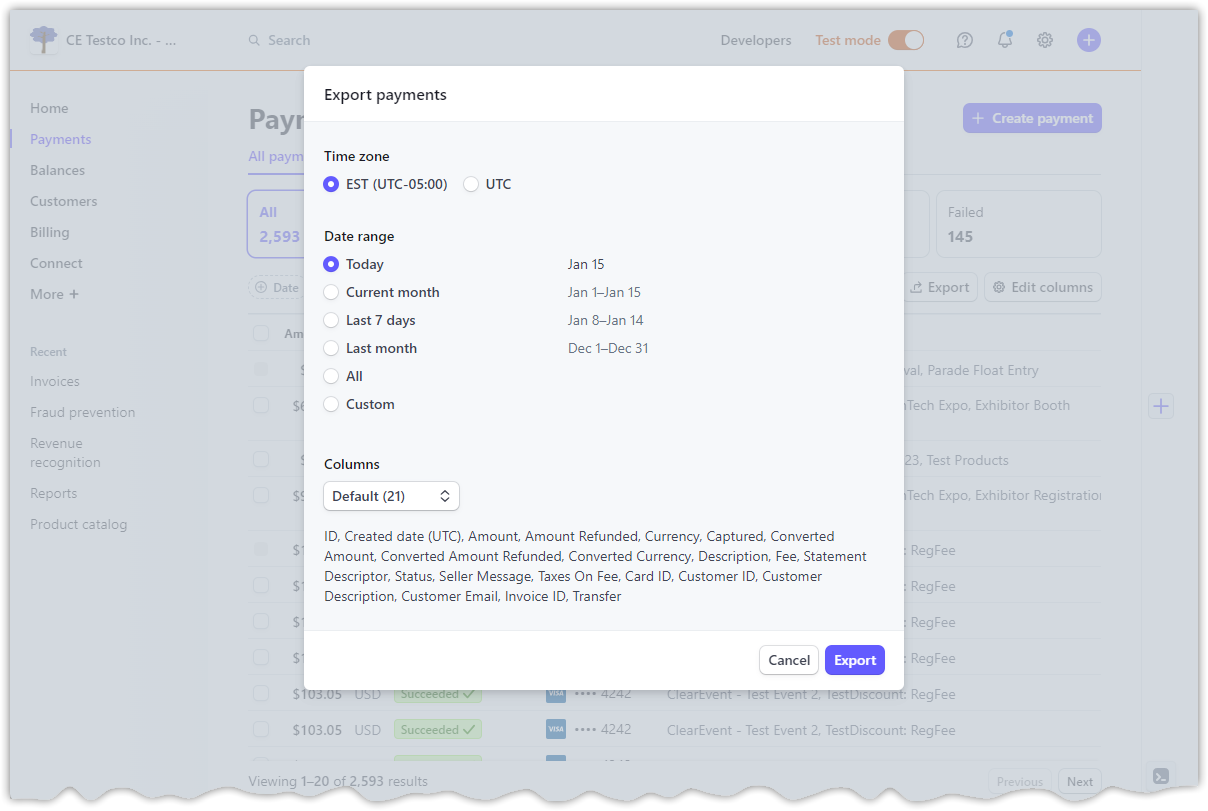Open the help question mark icon
This screenshot has height=811, width=1208.
[x=964, y=40]
